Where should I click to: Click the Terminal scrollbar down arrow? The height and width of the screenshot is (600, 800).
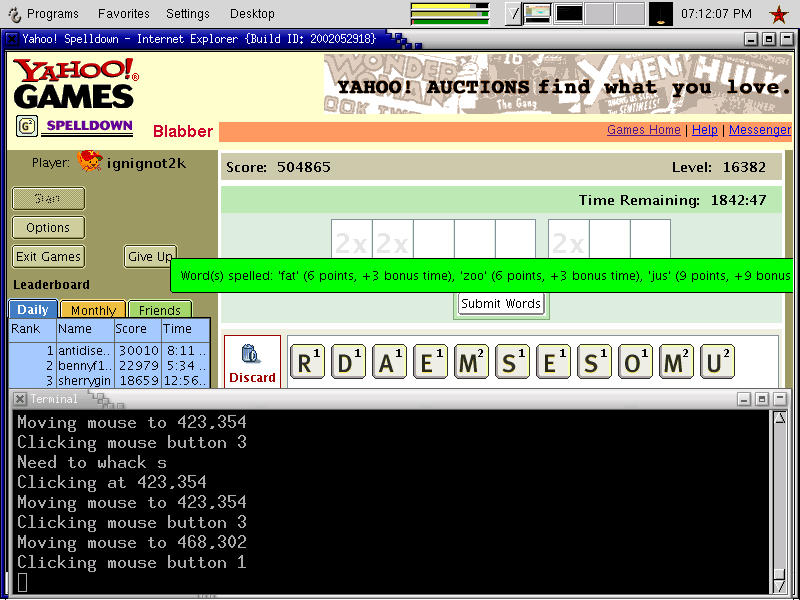click(x=780, y=586)
